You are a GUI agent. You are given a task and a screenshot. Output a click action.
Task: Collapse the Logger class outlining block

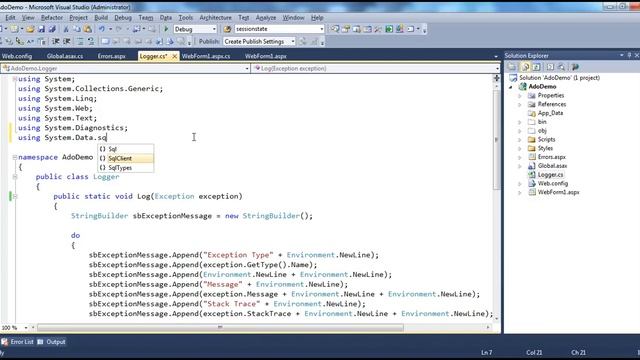point(15,177)
